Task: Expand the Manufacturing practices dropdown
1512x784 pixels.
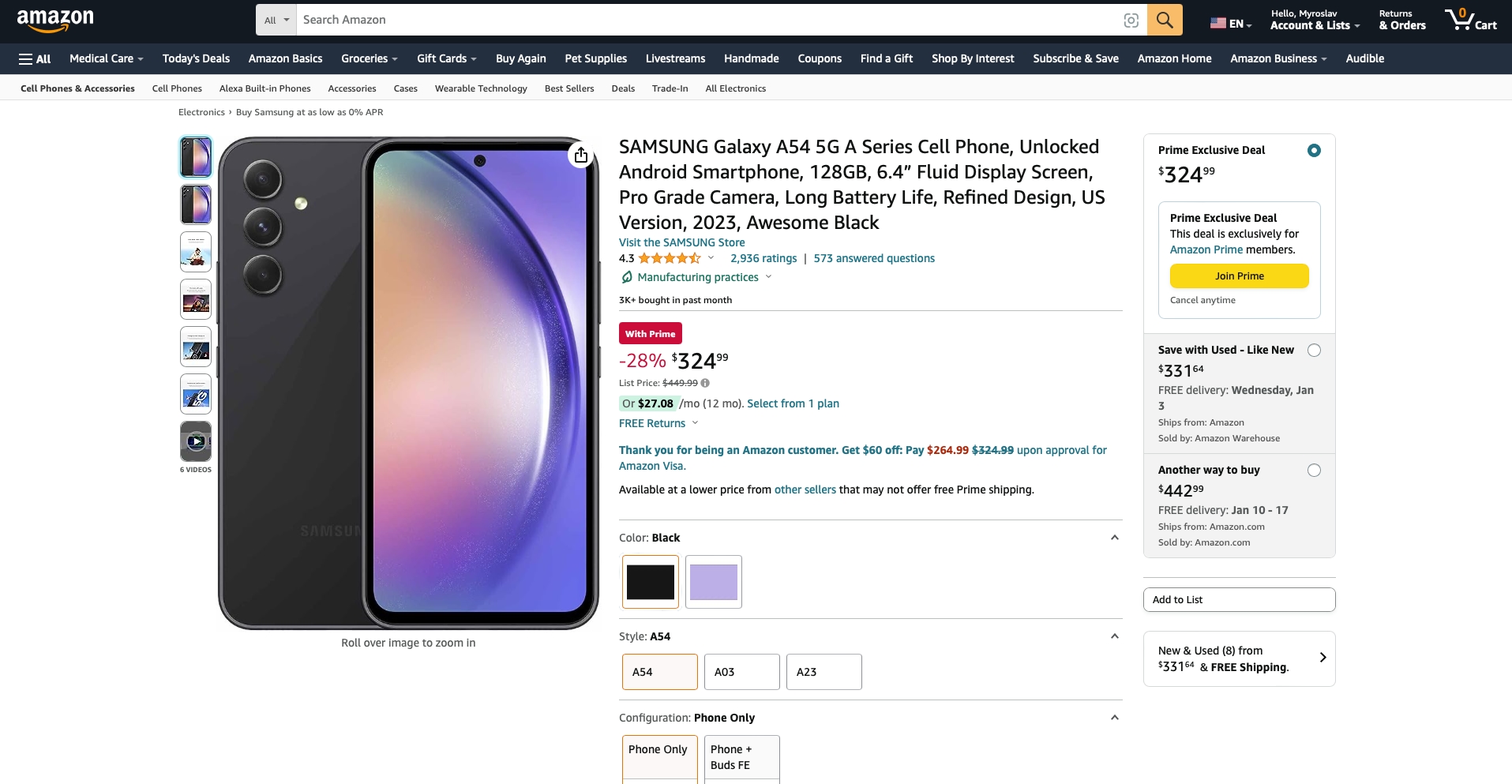Action: [768, 277]
